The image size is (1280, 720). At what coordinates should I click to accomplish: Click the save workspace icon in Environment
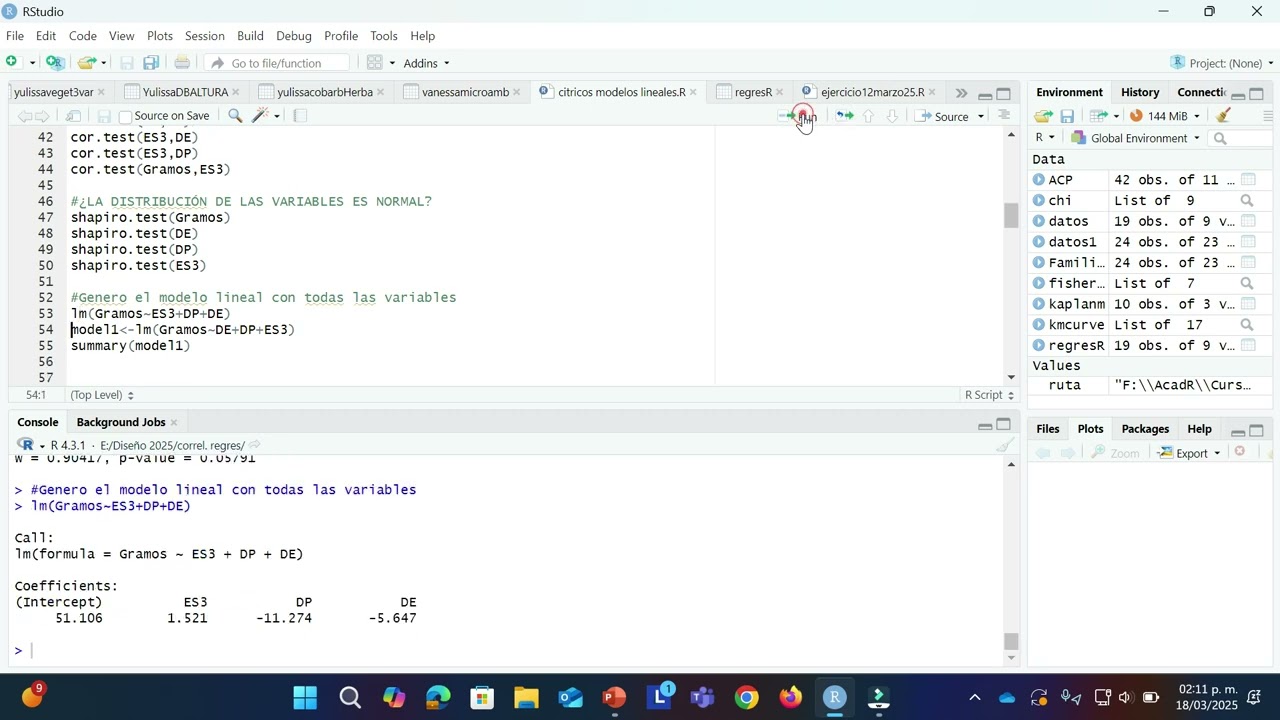[x=1067, y=116]
